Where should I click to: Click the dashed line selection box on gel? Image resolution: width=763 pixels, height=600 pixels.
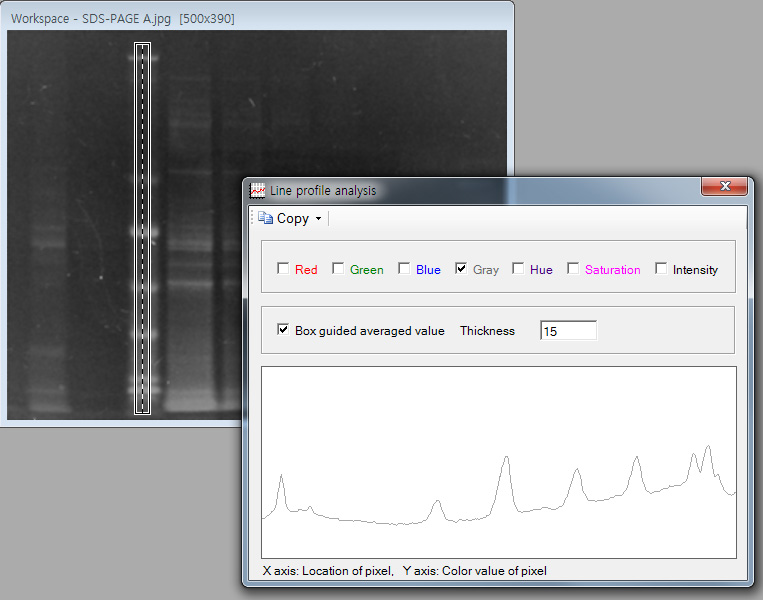[x=142, y=228]
